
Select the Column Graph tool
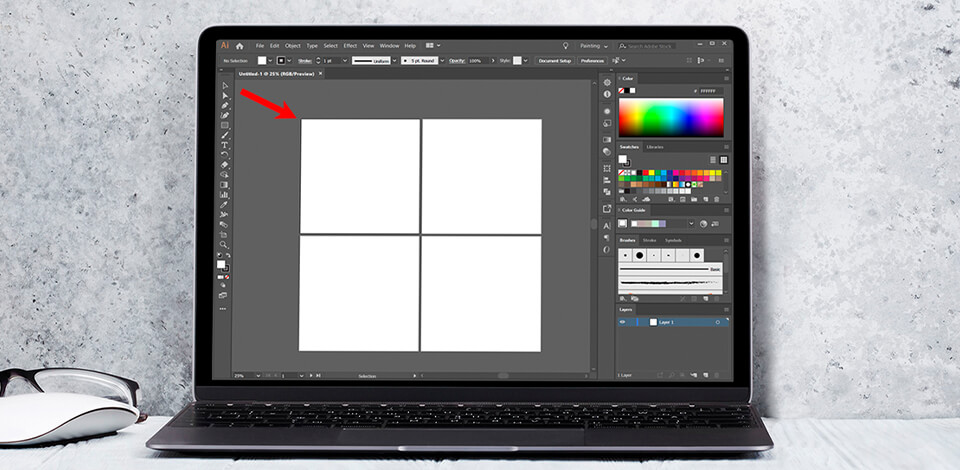(224, 195)
